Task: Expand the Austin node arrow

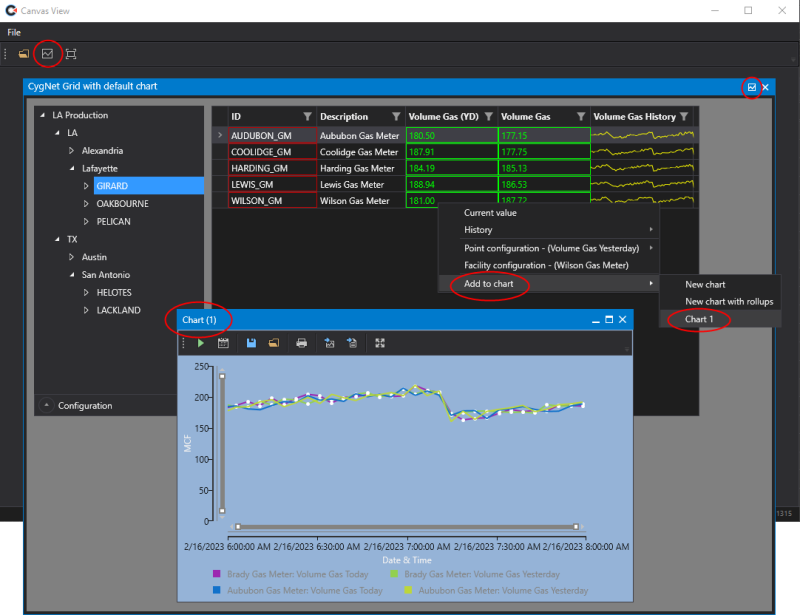Action: (x=71, y=257)
